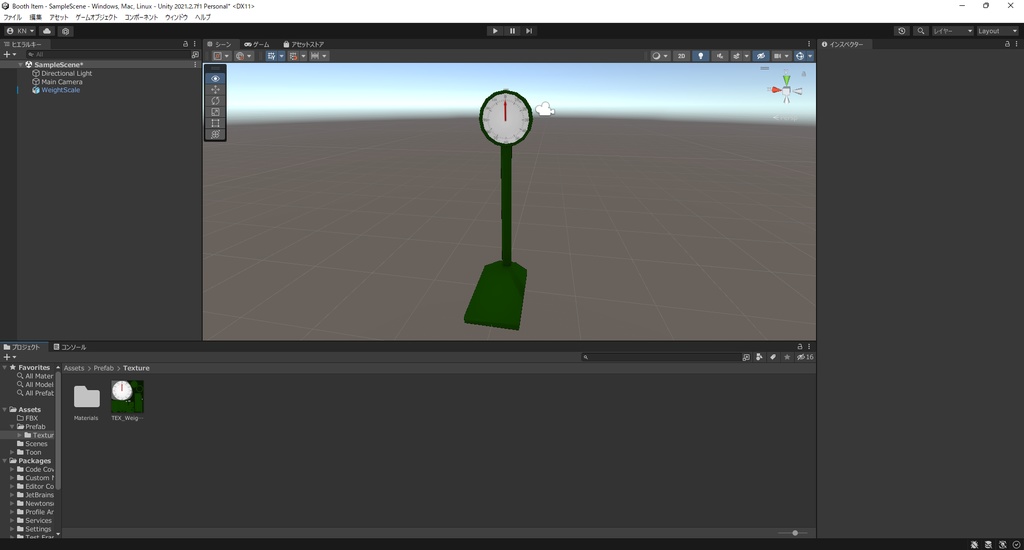Toggle the Hierarchy panel lock

pos(185,44)
